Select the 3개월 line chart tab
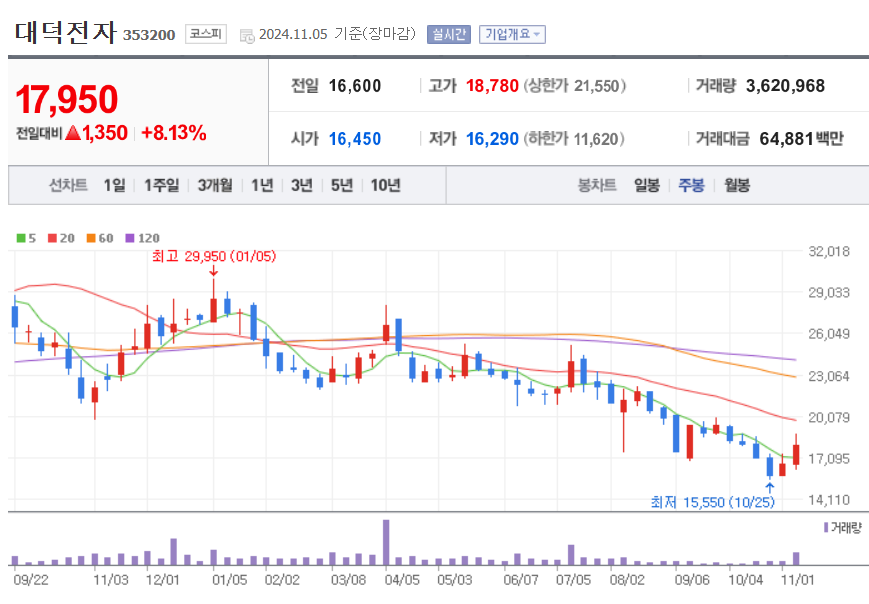Image resolution: width=869 pixels, height=604 pixels. click(215, 185)
